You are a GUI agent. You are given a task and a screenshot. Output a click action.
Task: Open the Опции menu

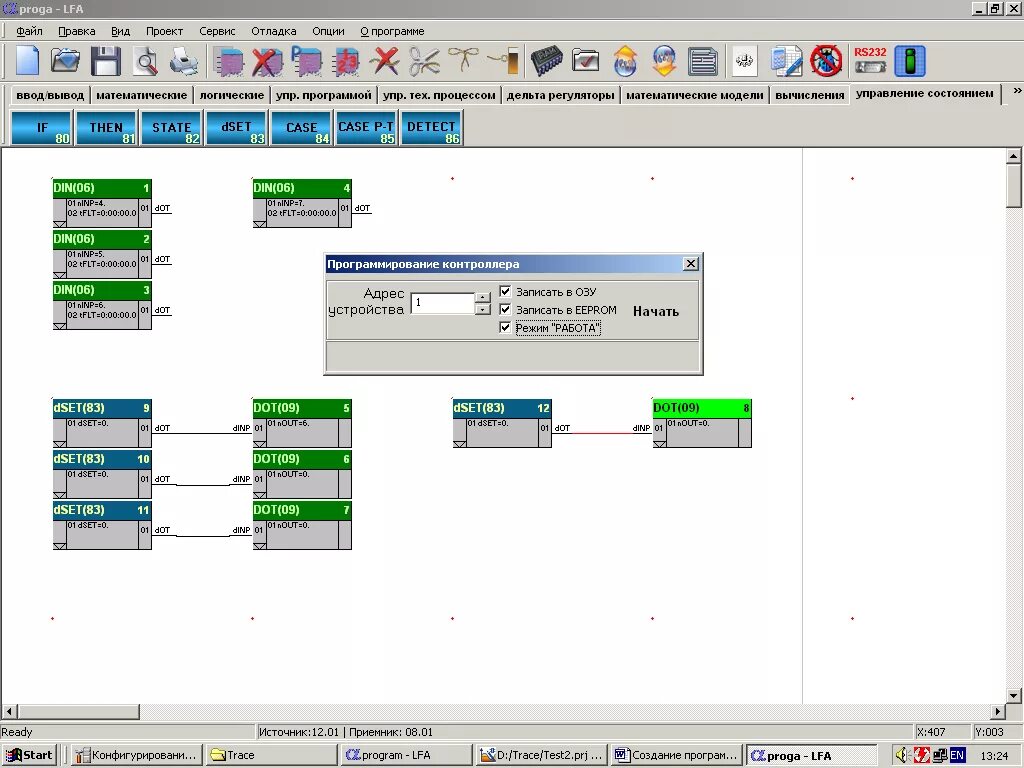328,31
